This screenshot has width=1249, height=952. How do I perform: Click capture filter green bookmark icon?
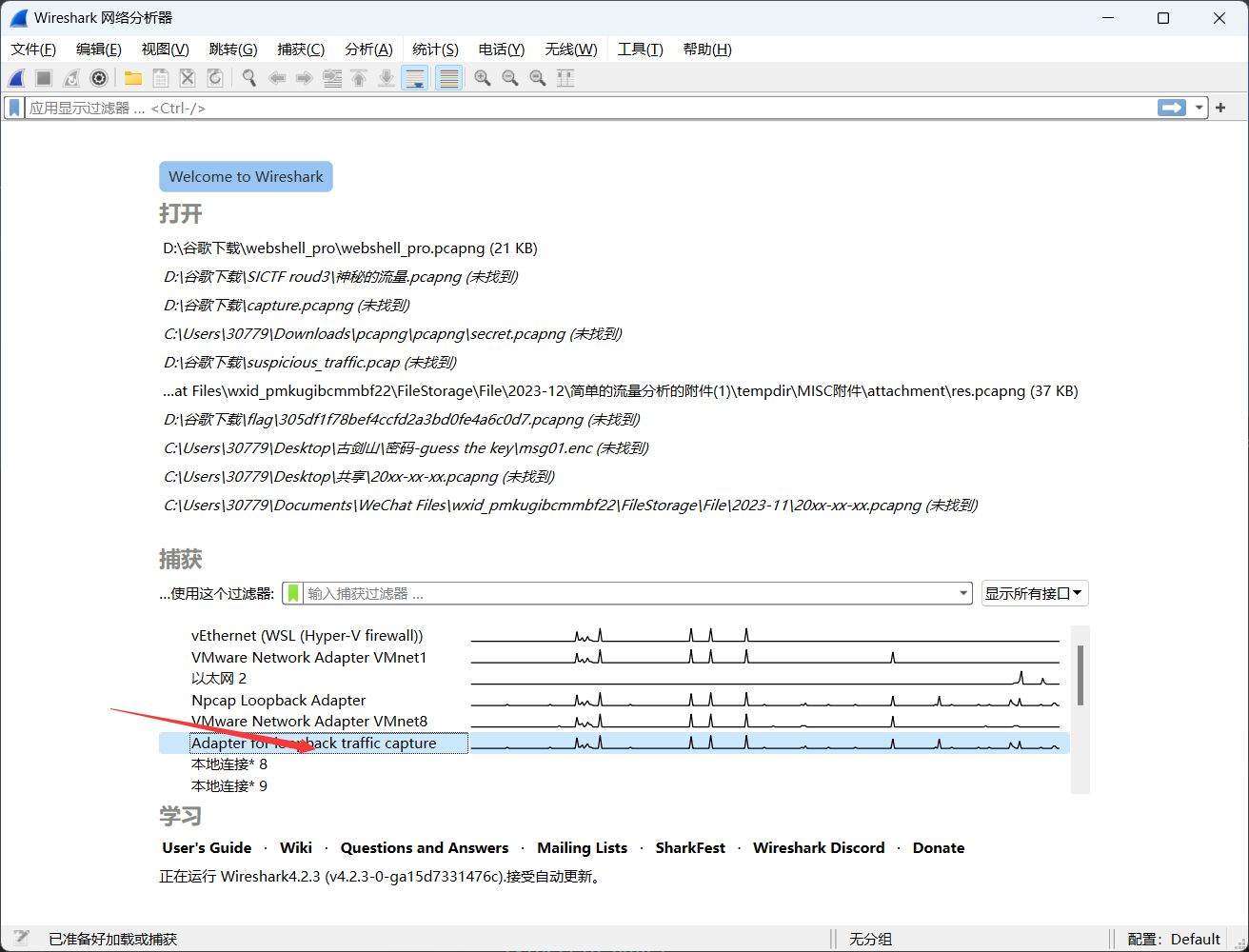[x=294, y=593]
